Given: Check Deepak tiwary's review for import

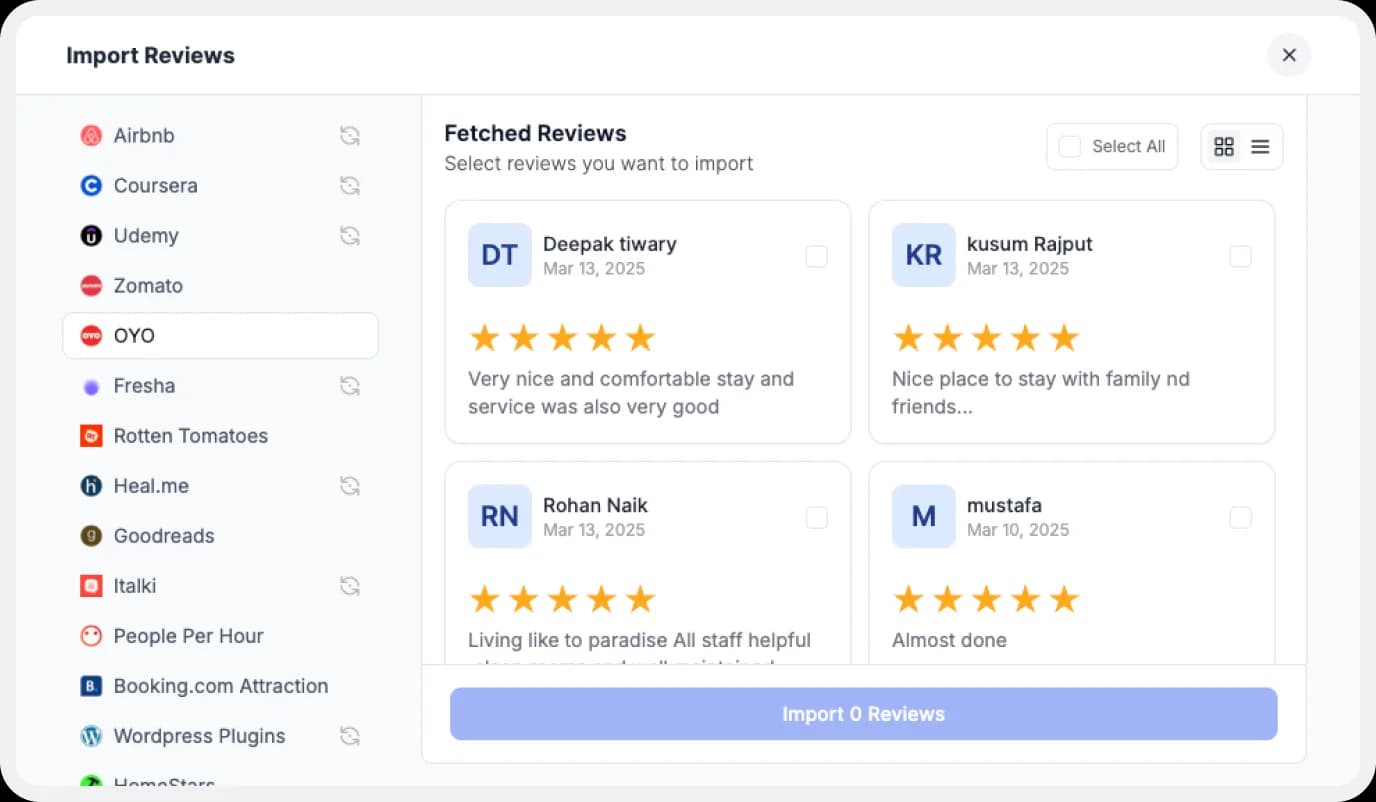Looking at the screenshot, I should [816, 256].
